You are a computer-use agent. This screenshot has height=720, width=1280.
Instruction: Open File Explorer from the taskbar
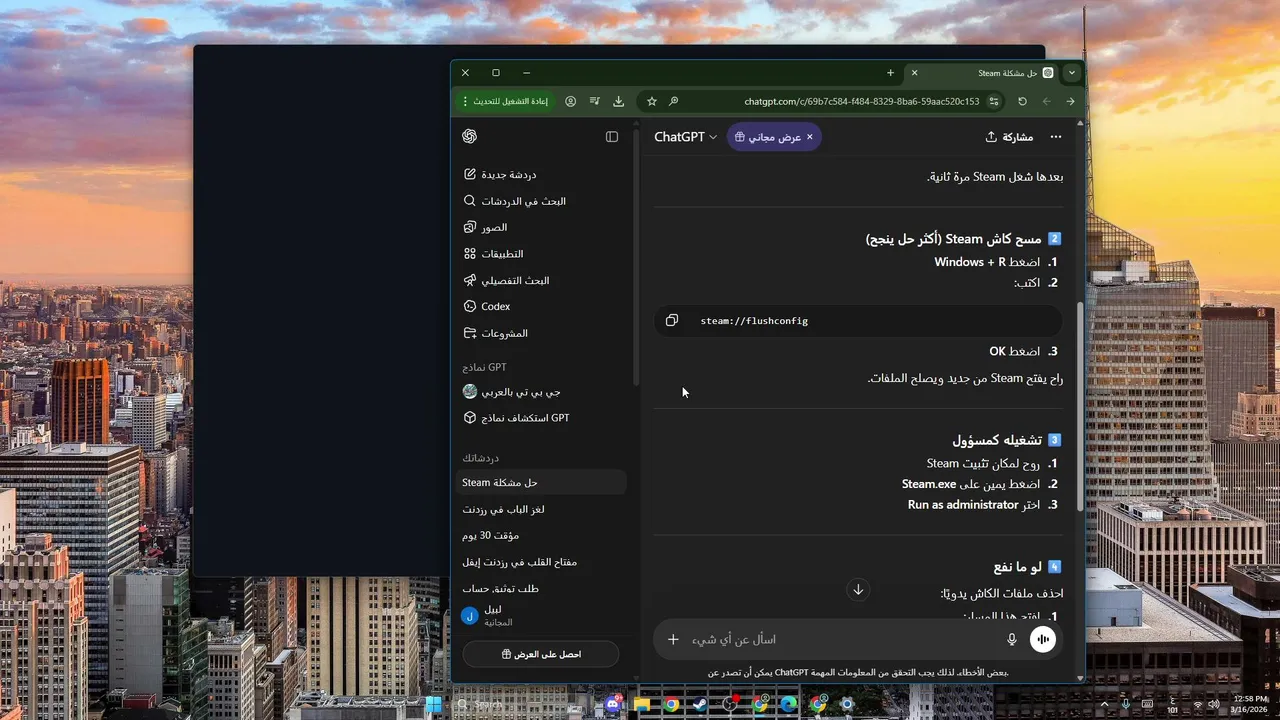click(642, 704)
